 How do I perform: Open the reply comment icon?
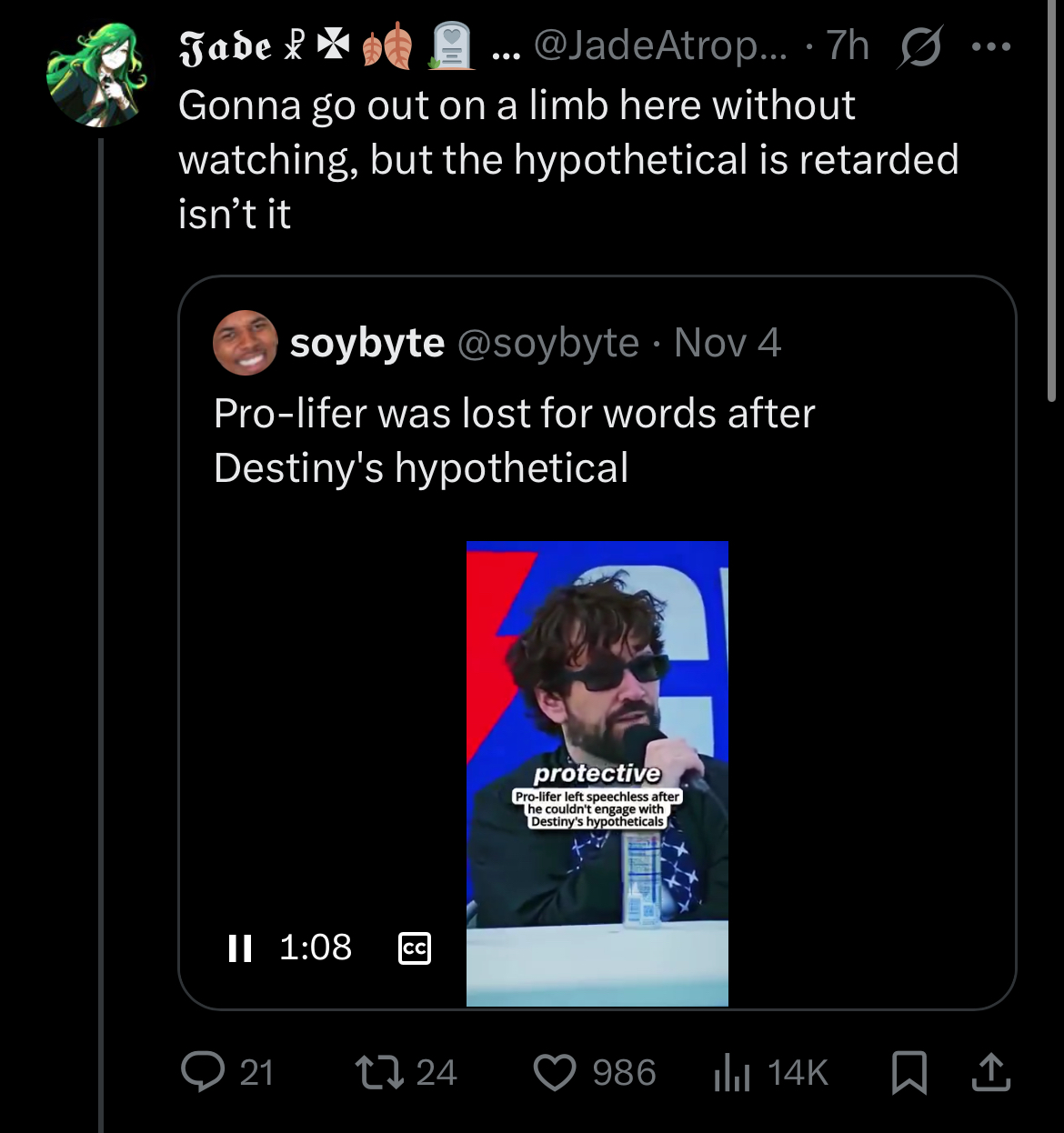click(x=203, y=1072)
